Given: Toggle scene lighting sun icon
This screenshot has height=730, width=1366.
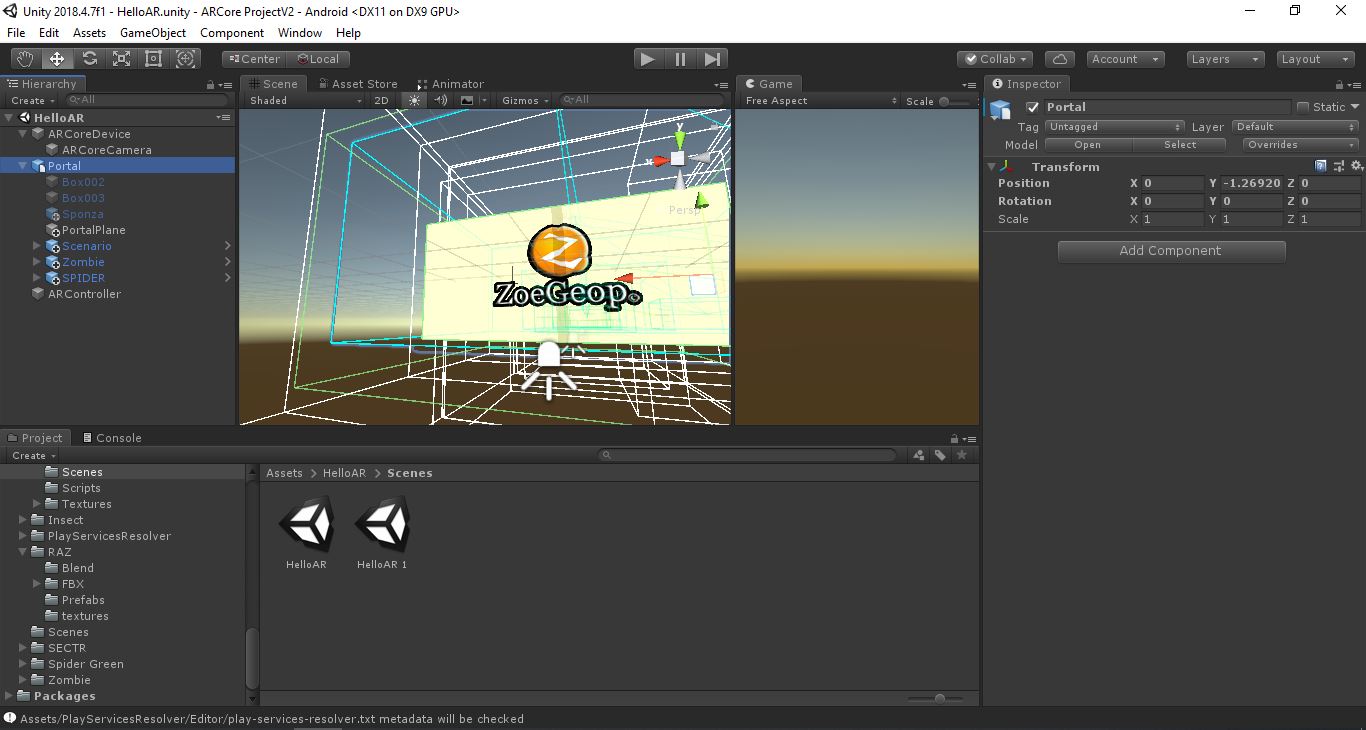Looking at the screenshot, I should click(x=415, y=100).
